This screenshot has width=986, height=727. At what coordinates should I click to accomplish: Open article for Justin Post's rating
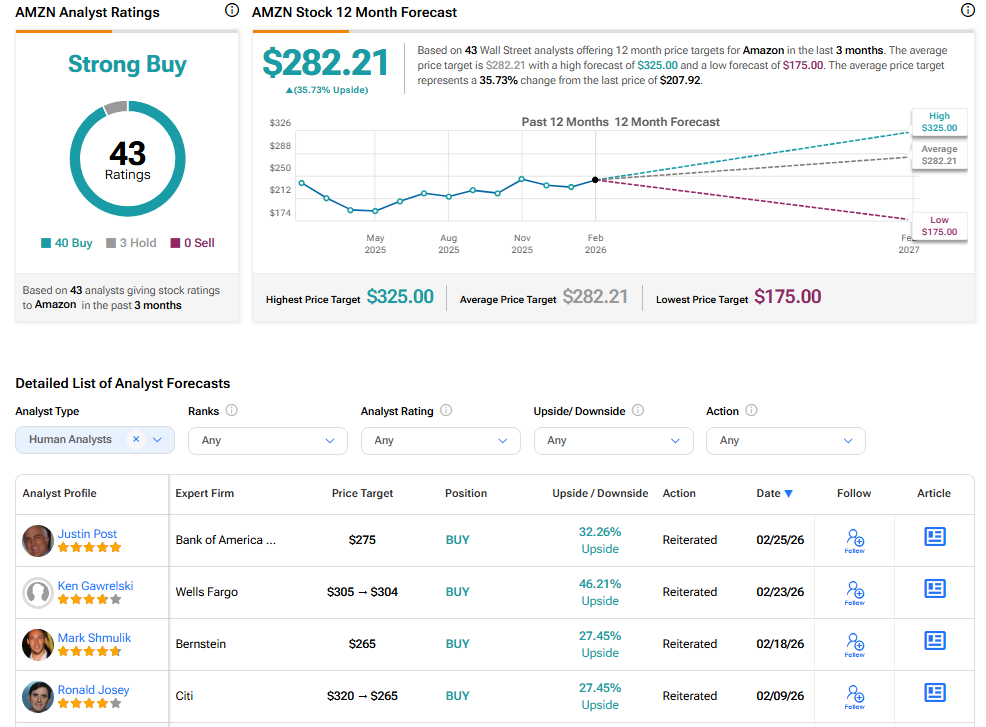point(935,537)
